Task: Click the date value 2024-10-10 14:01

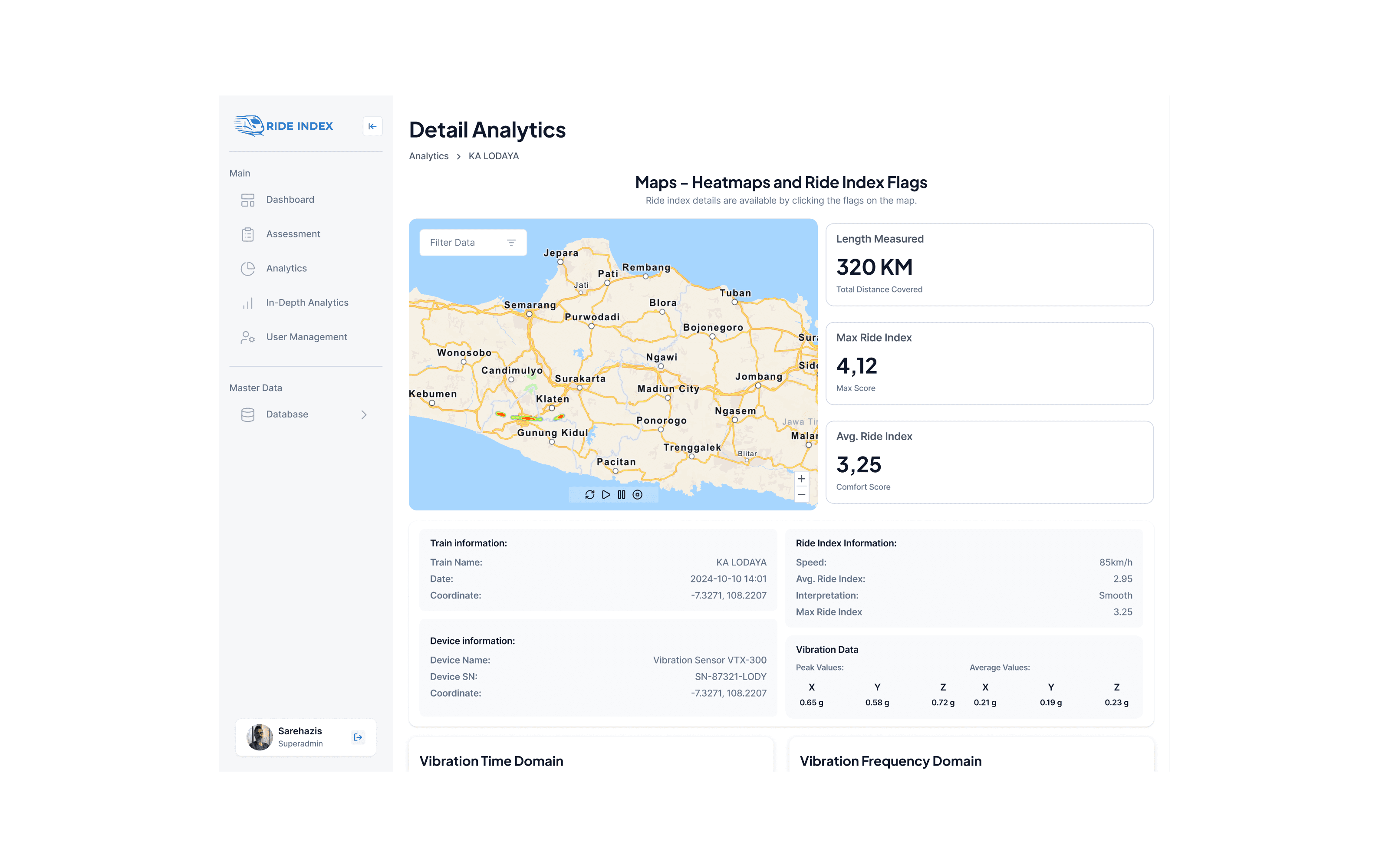Action: [728, 579]
